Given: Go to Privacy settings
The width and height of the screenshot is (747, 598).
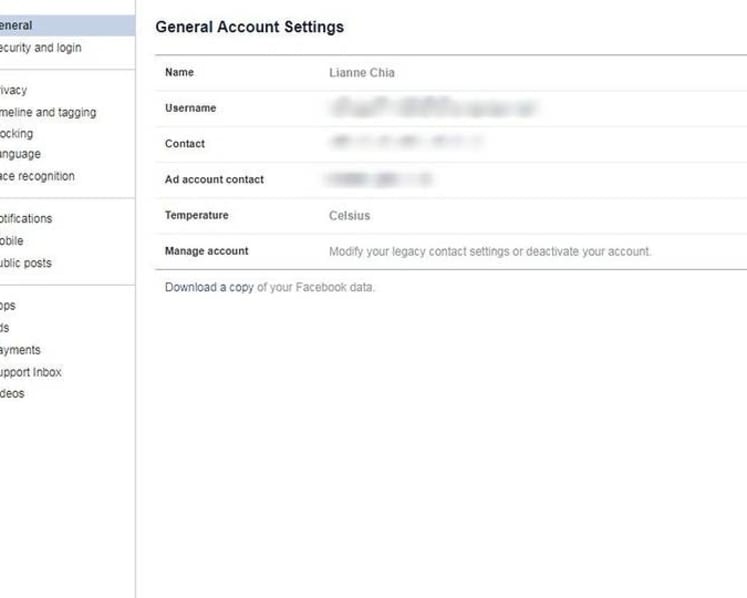Looking at the screenshot, I should (13, 90).
